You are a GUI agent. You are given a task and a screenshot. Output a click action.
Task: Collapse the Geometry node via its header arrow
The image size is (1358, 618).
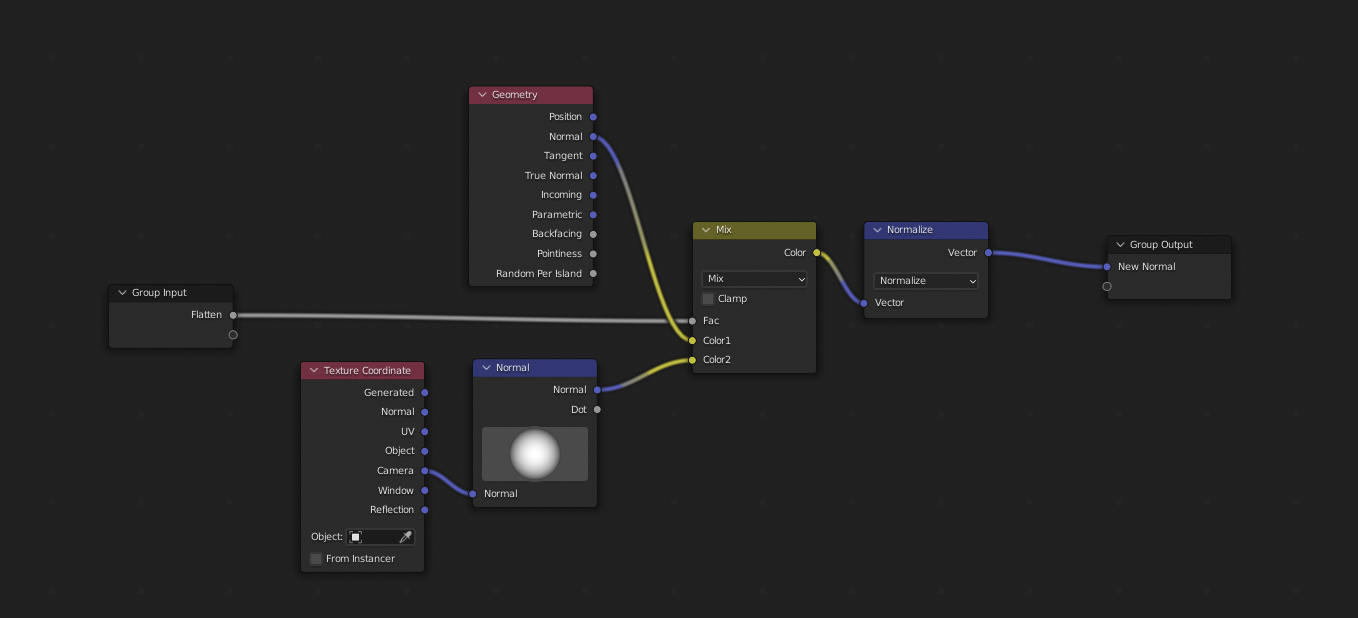pos(482,95)
